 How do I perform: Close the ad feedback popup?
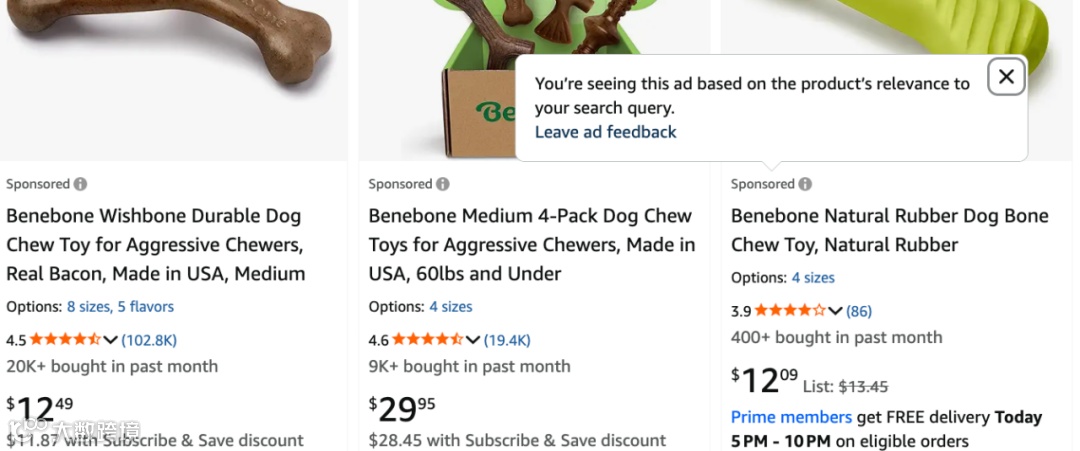tap(1006, 76)
